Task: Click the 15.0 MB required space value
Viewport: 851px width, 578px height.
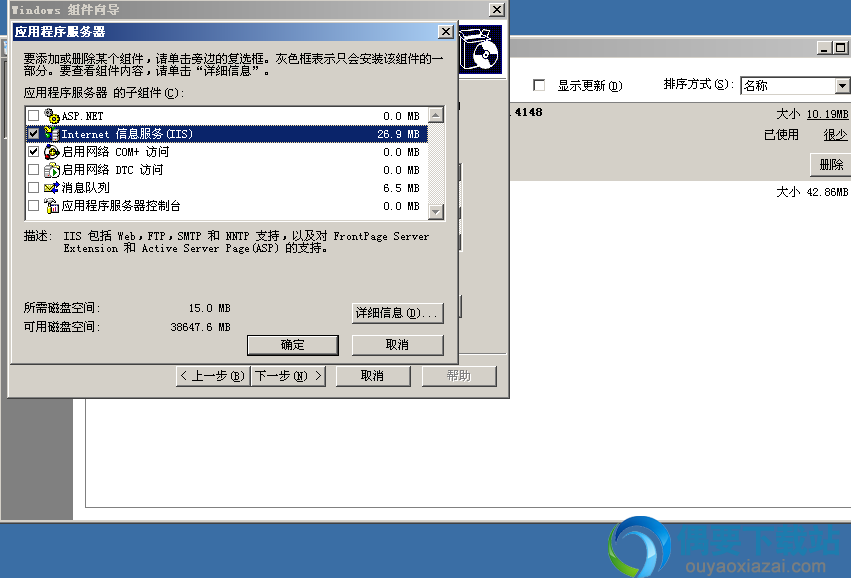Action: pos(209,308)
